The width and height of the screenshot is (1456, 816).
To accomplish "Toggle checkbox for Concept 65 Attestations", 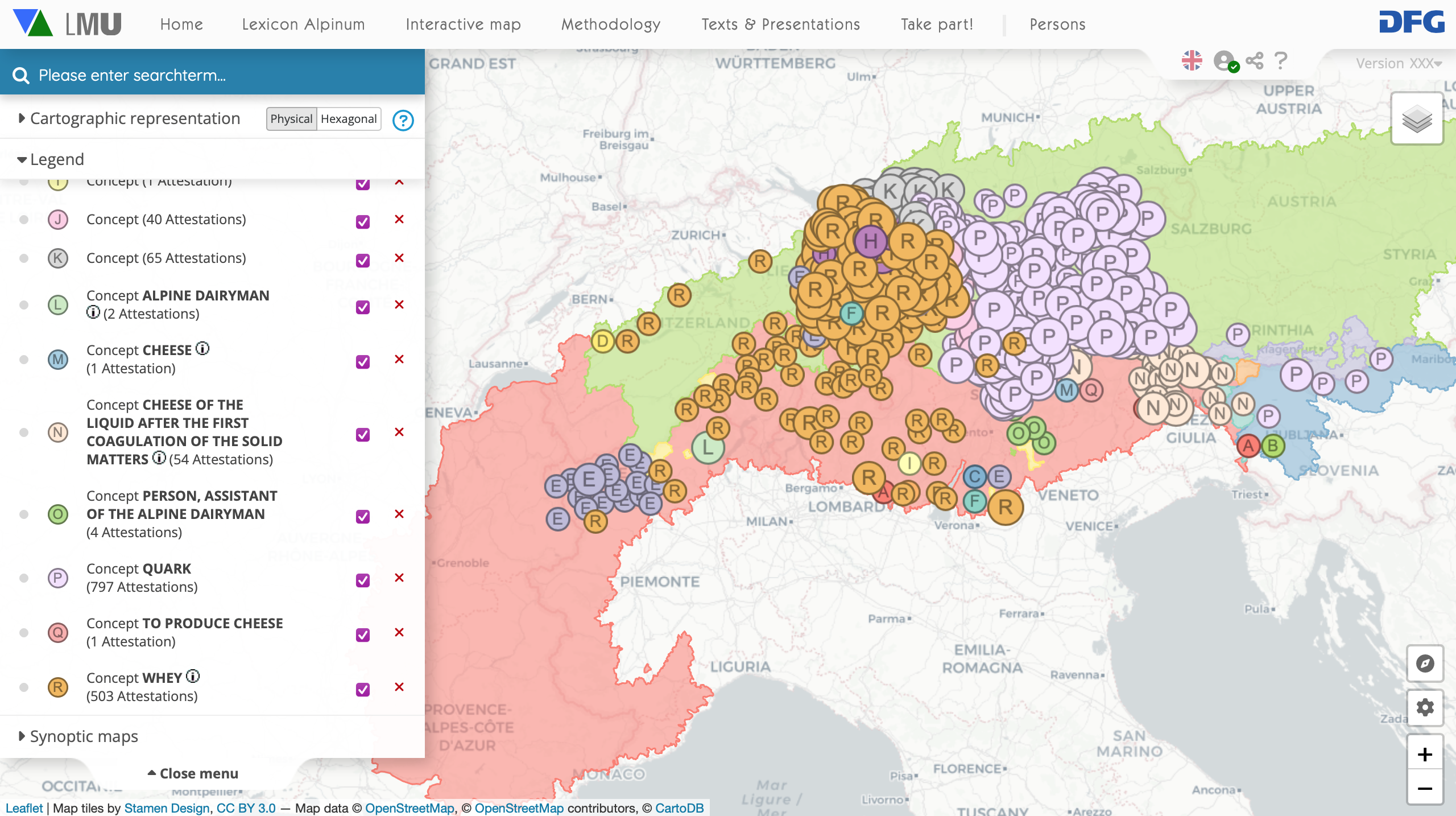I will (x=363, y=260).
